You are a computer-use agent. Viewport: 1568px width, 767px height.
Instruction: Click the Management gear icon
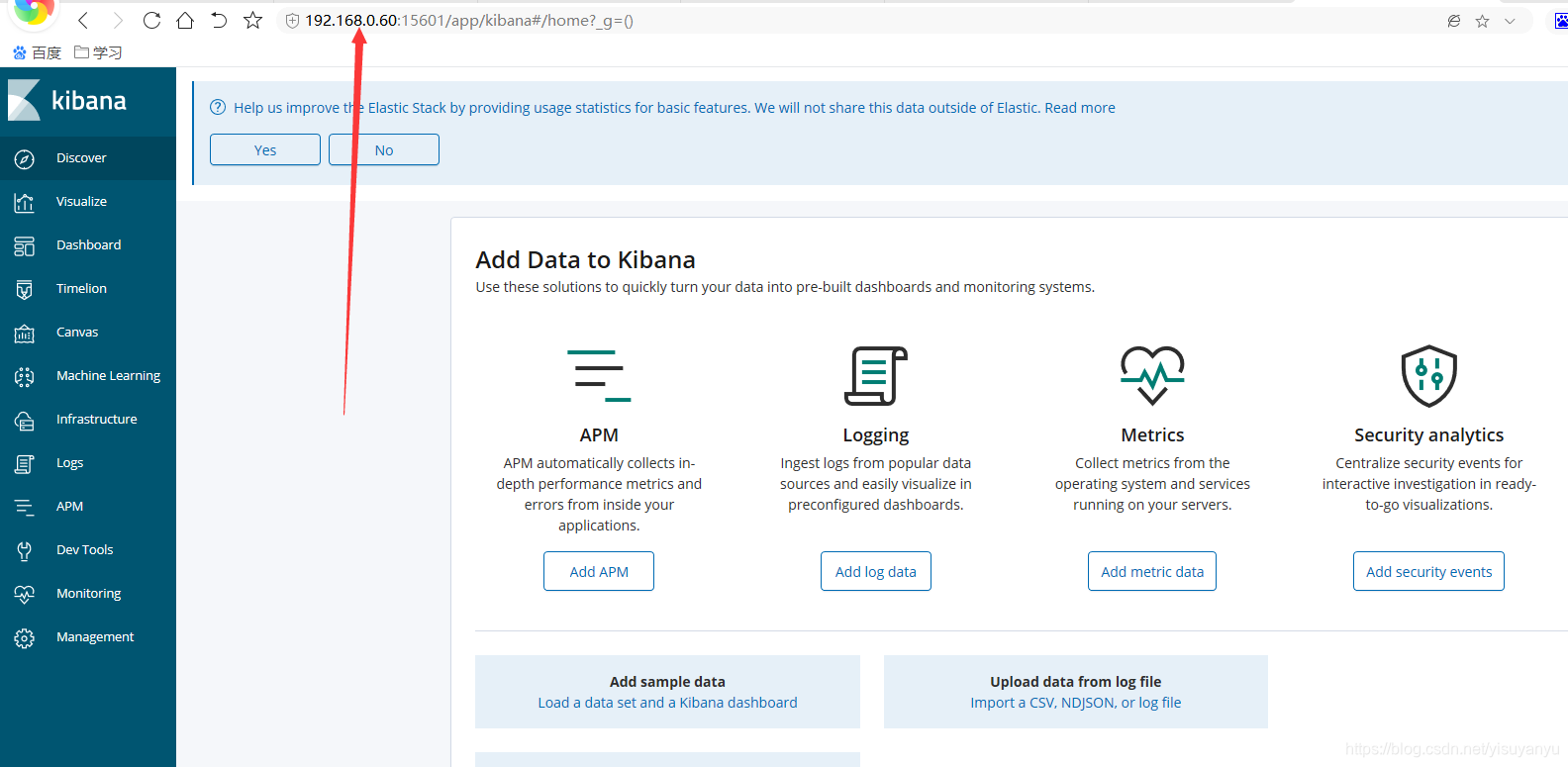25,638
